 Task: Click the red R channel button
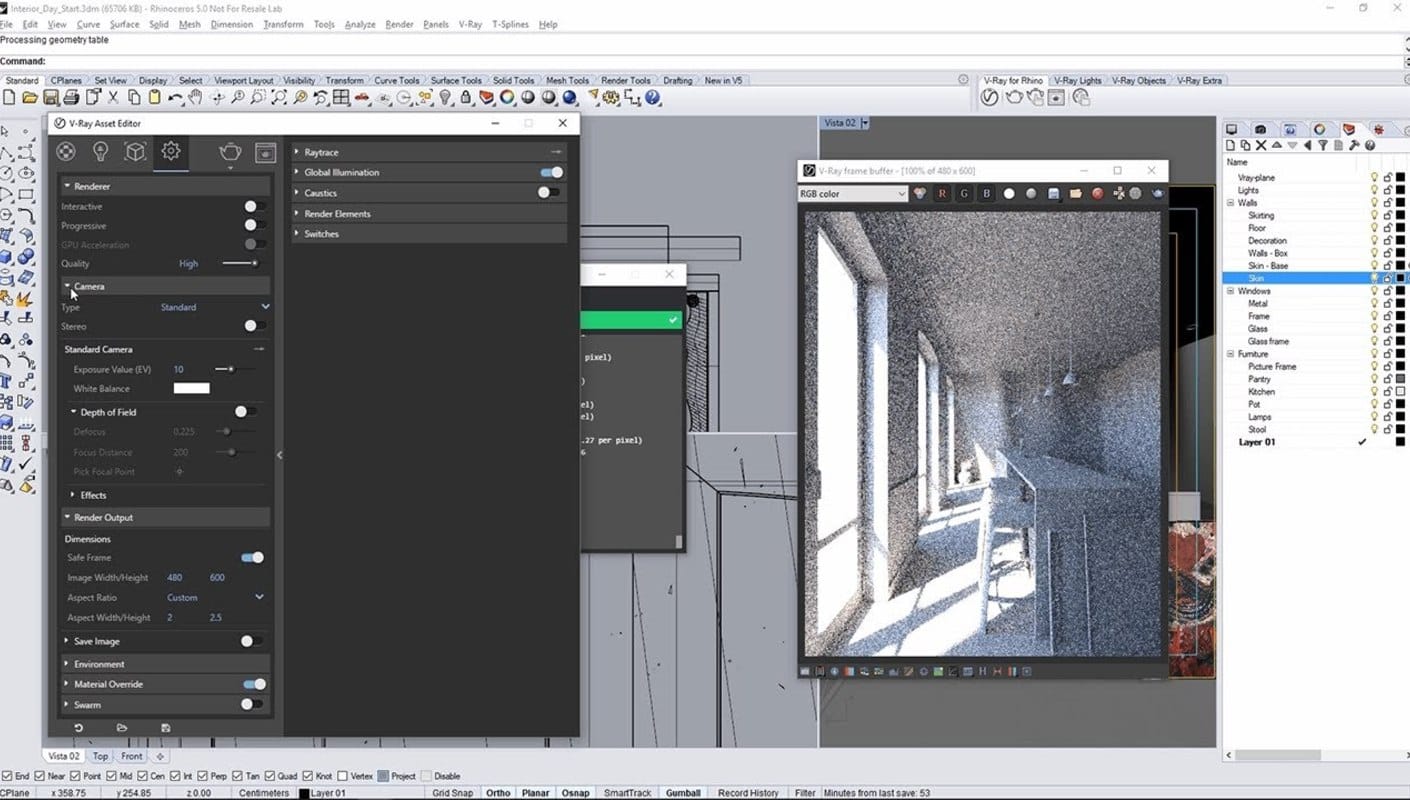click(942, 194)
